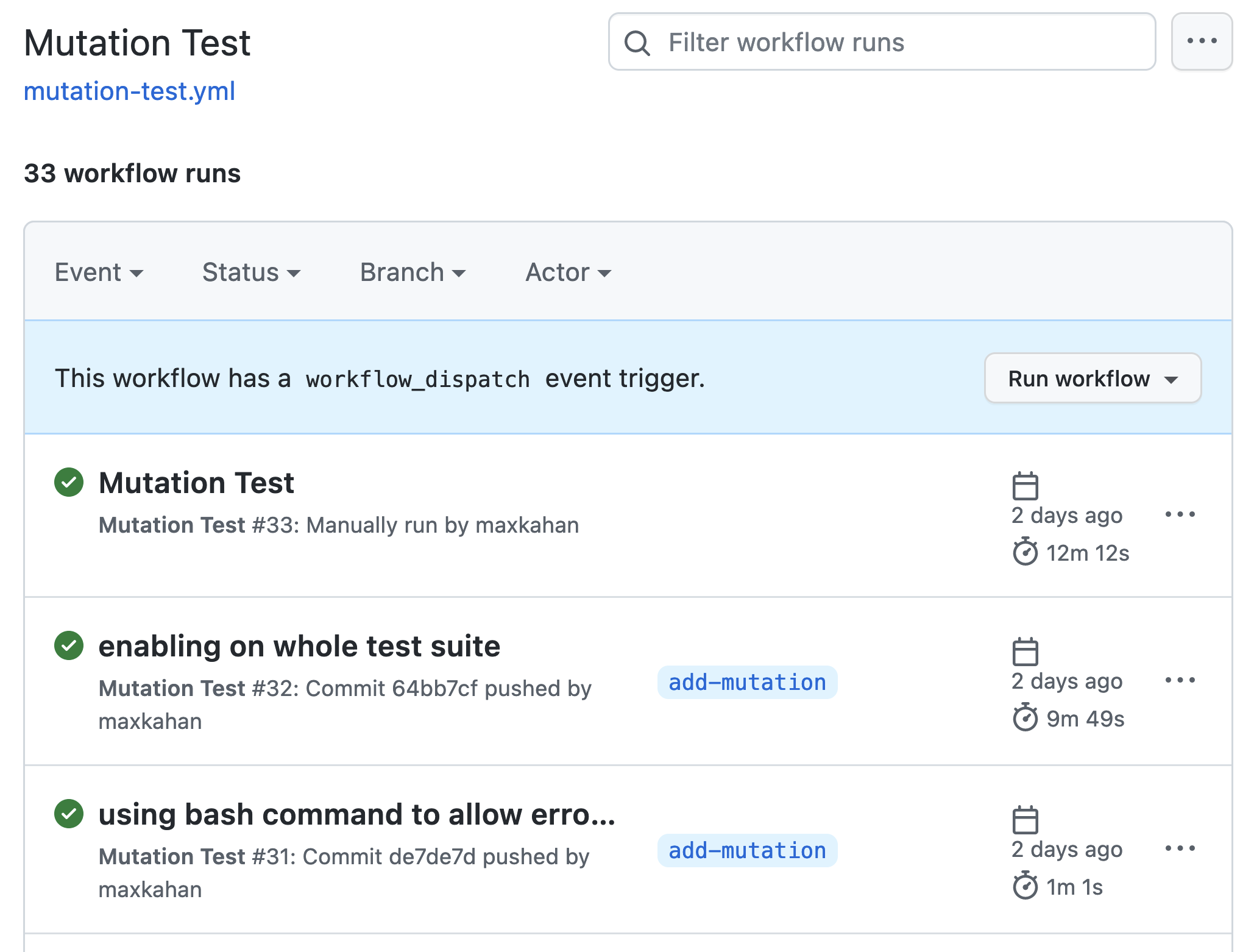Image resolution: width=1254 pixels, height=952 pixels.
Task: Expand the Branch filter dropdown
Action: click(413, 272)
